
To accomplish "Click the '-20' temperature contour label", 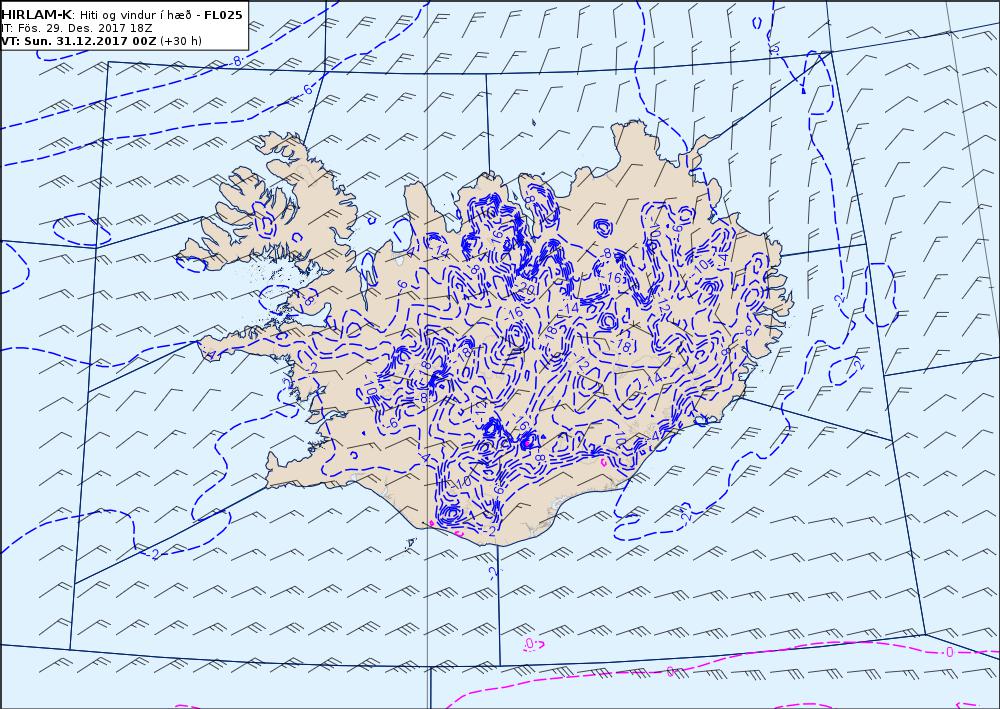I will [526, 288].
